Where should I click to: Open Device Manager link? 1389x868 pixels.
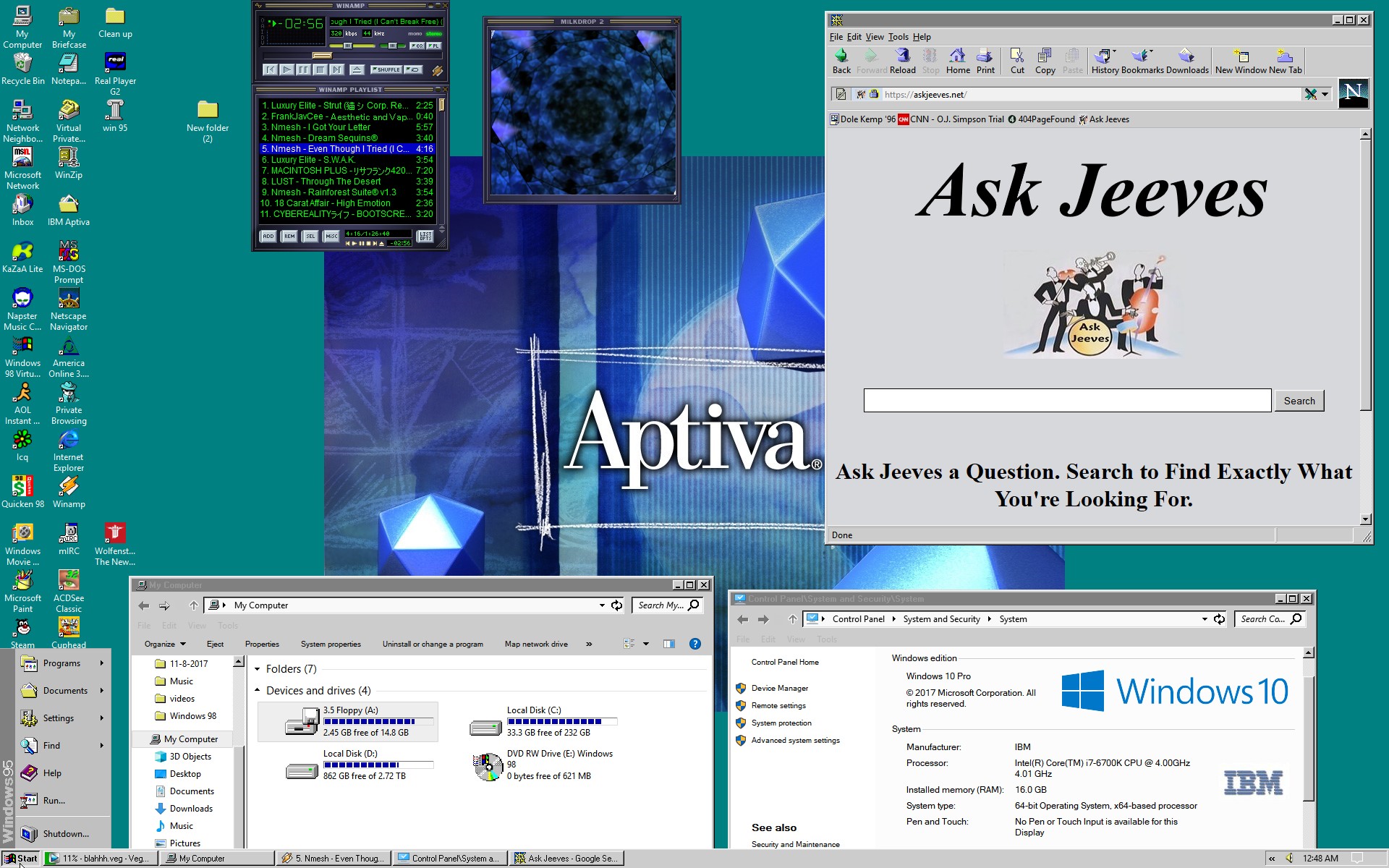click(x=779, y=688)
